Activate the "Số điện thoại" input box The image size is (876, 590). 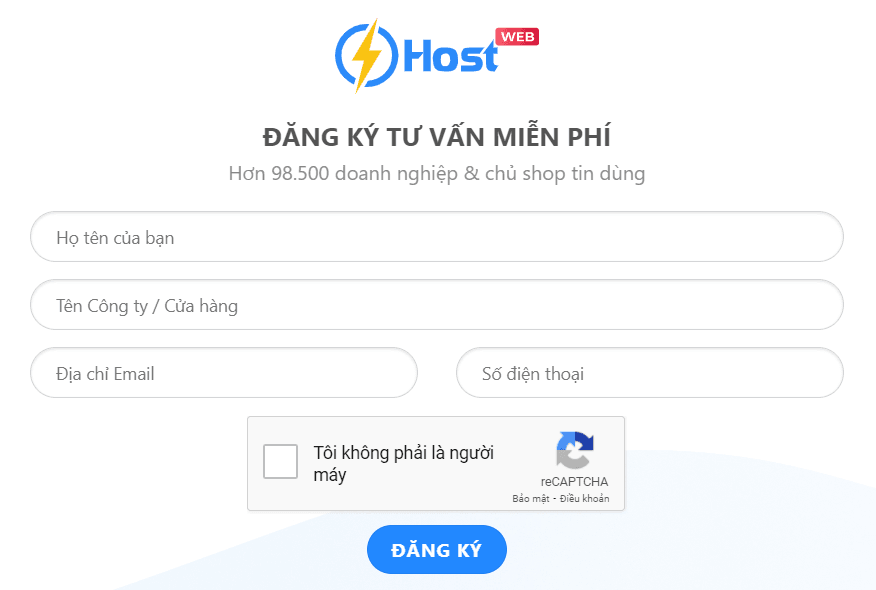pos(650,373)
